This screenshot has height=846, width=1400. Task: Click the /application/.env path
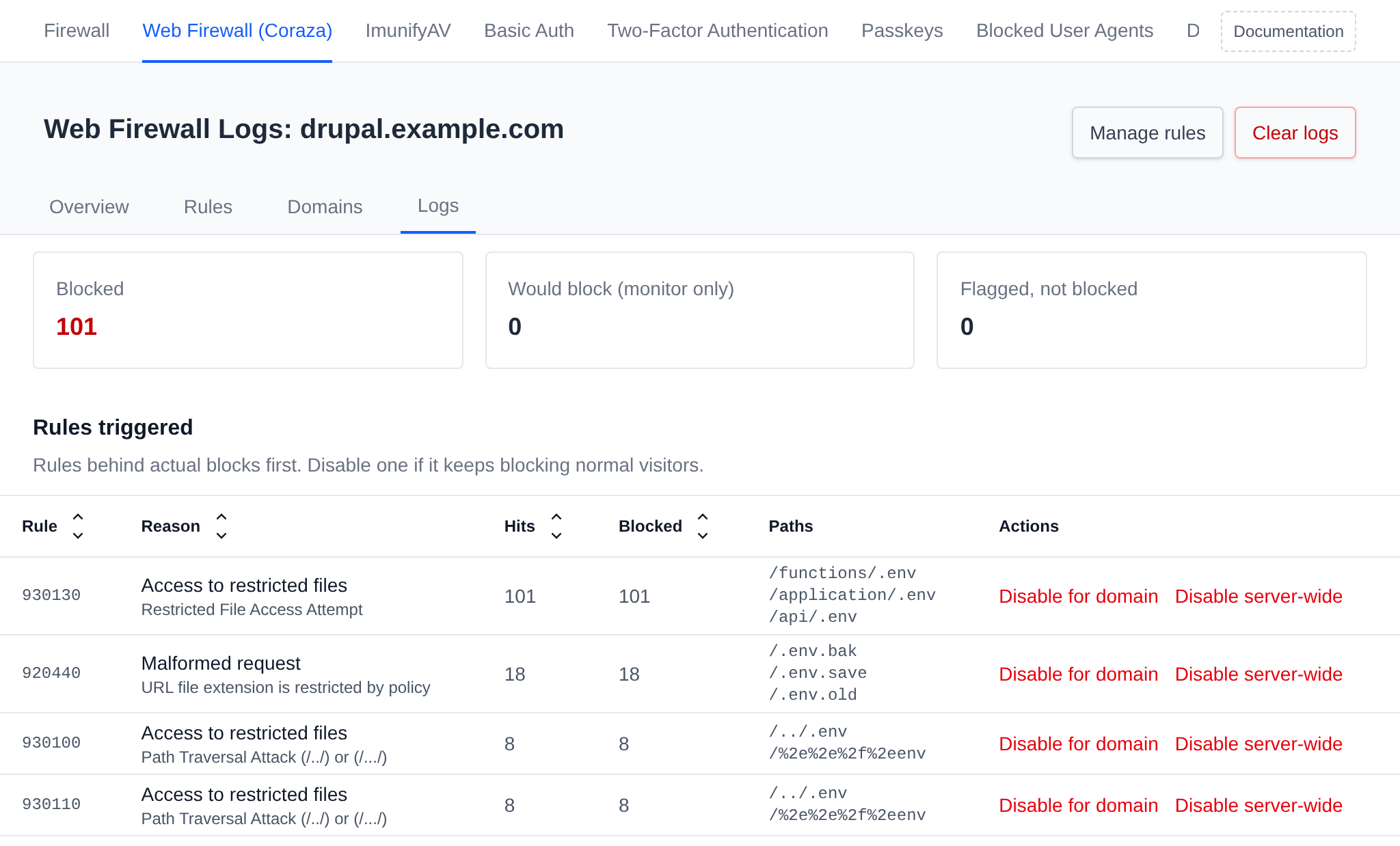click(852, 595)
